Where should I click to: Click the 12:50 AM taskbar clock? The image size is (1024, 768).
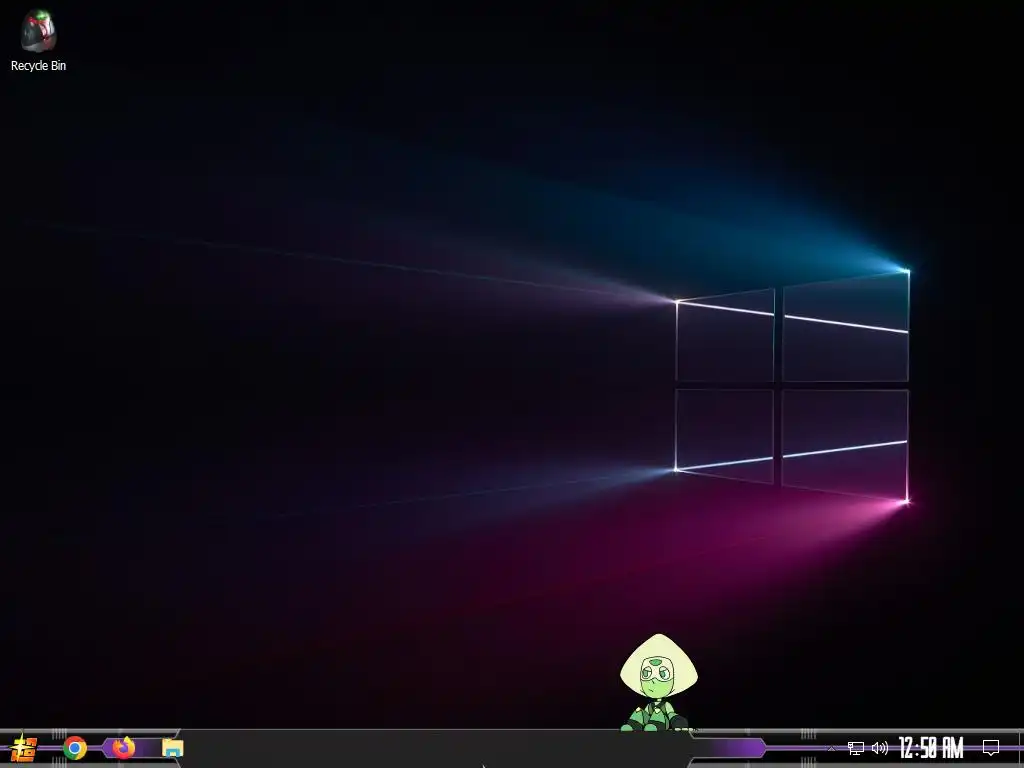931,748
